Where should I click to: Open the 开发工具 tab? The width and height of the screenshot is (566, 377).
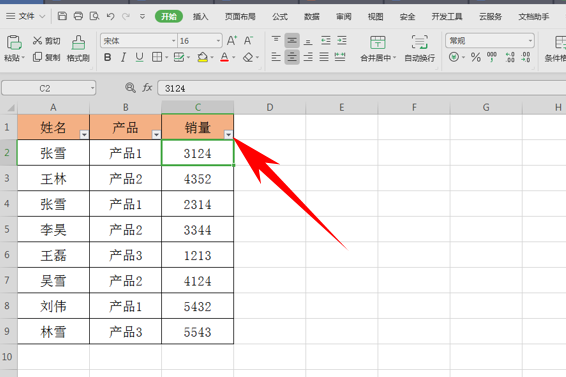[x=447, y=17]
